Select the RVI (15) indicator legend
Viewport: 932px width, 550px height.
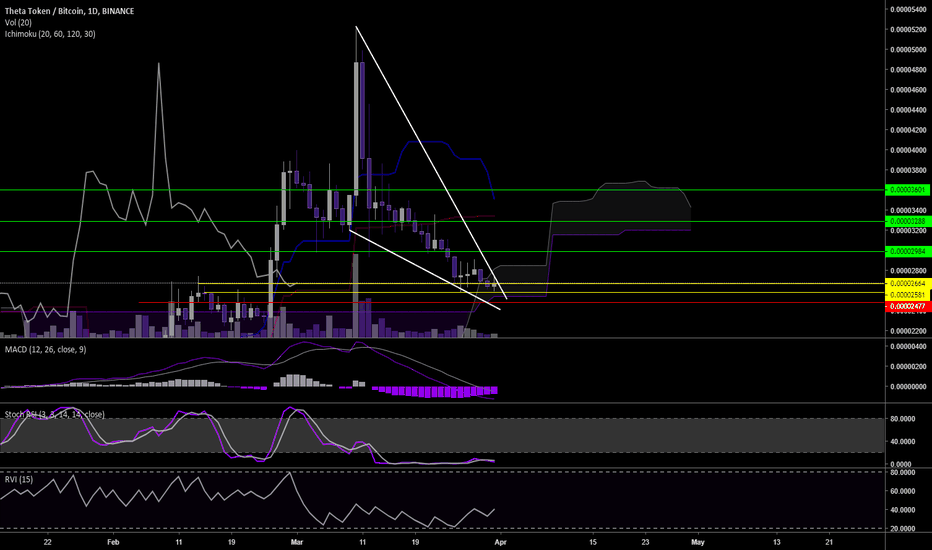click(x=19, y=479)
